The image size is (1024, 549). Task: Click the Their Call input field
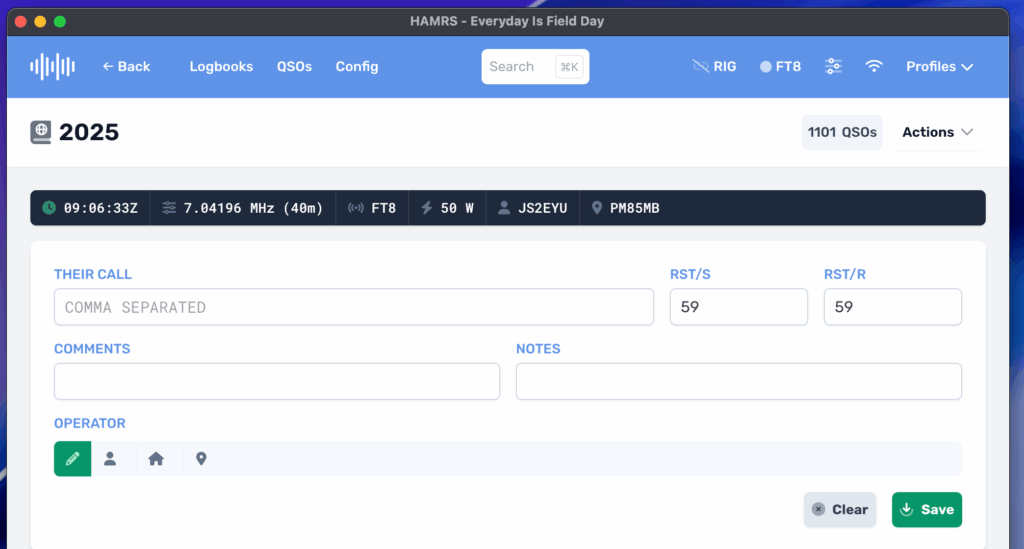point(353,307)
